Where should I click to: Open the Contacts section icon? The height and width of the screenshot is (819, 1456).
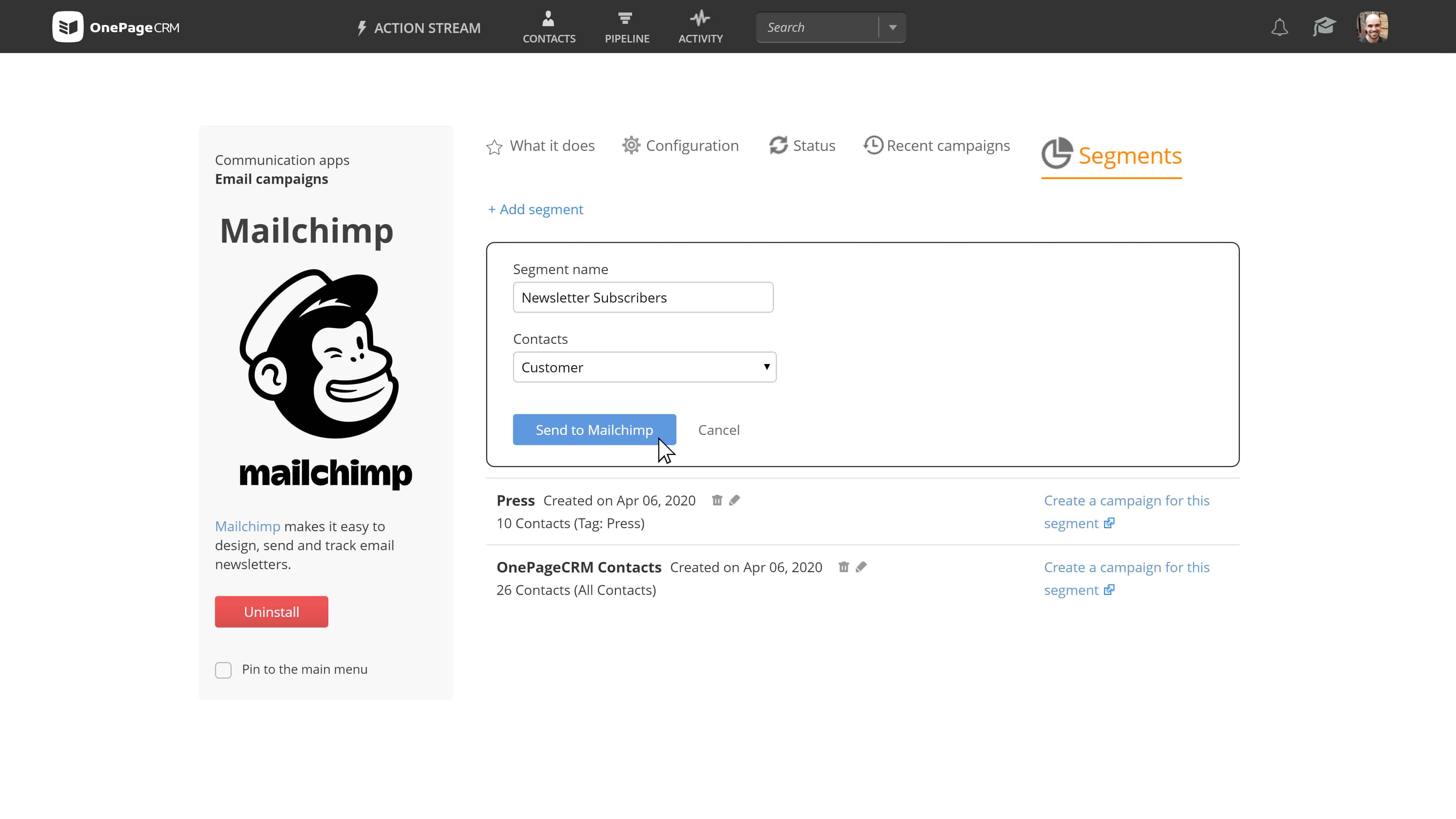coord(549,18)
